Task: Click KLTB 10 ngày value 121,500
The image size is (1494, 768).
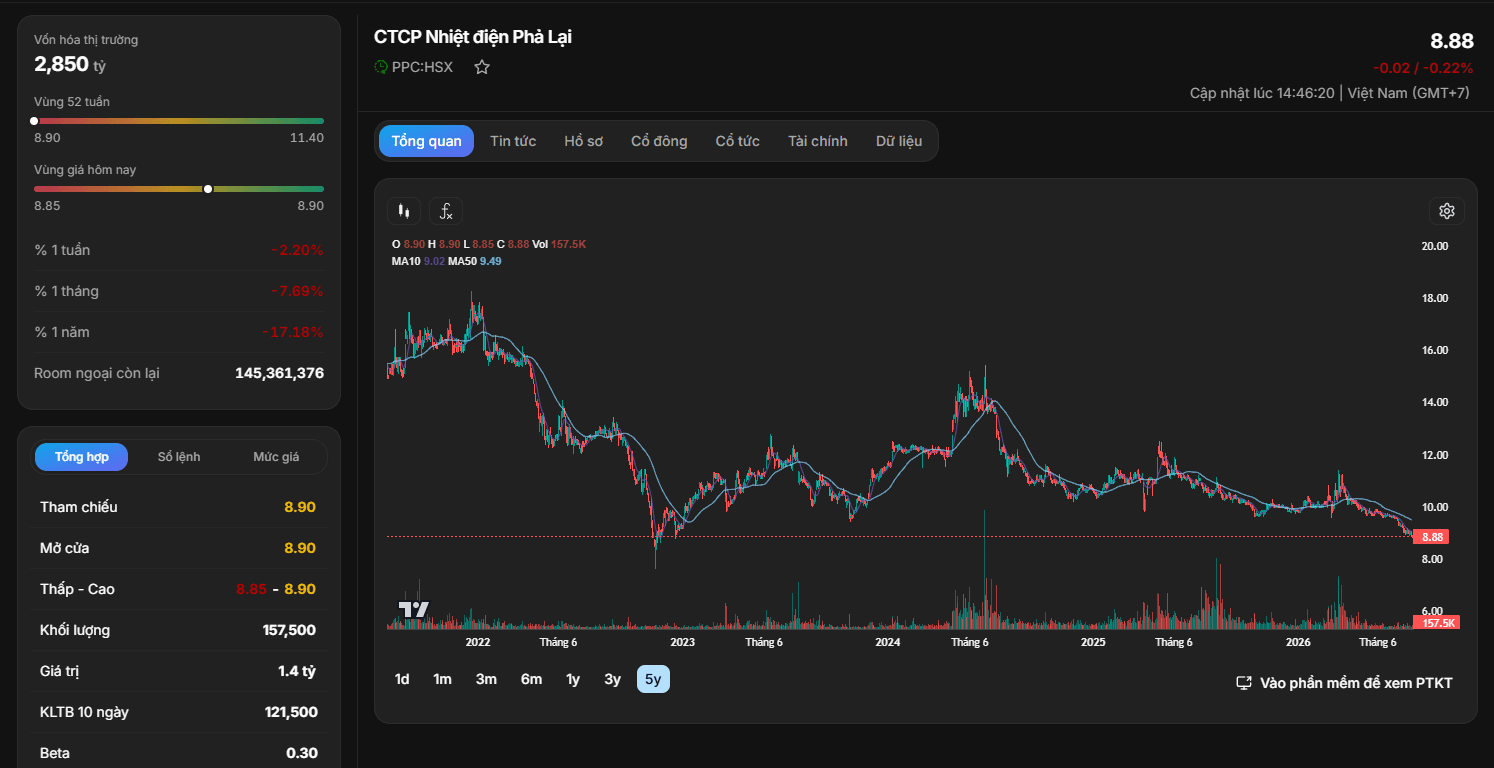Action: click(290, 712)
